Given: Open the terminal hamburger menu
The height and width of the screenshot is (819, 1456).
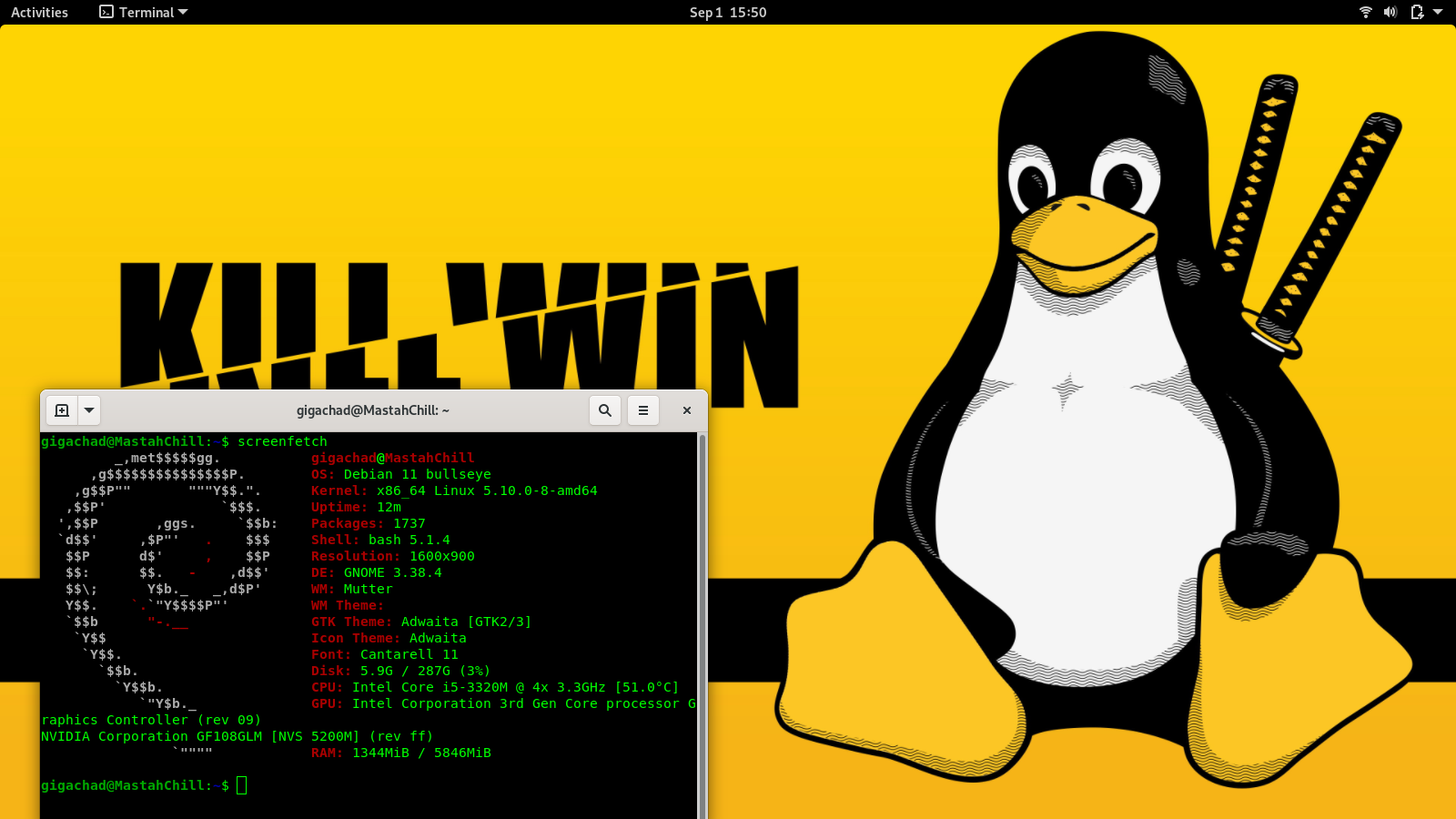Looking at the screenshot, I should (643, 410).
